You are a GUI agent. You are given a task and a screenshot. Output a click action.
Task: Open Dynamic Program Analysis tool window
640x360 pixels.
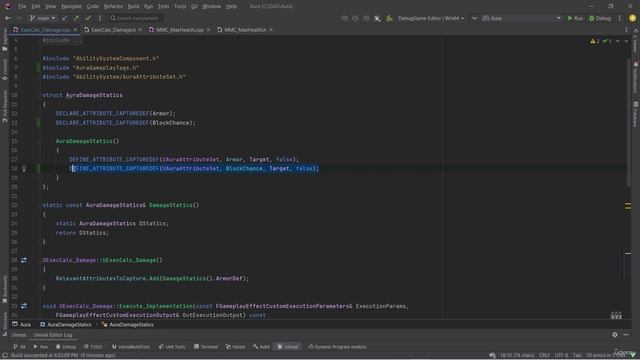(x=337, y=347)
